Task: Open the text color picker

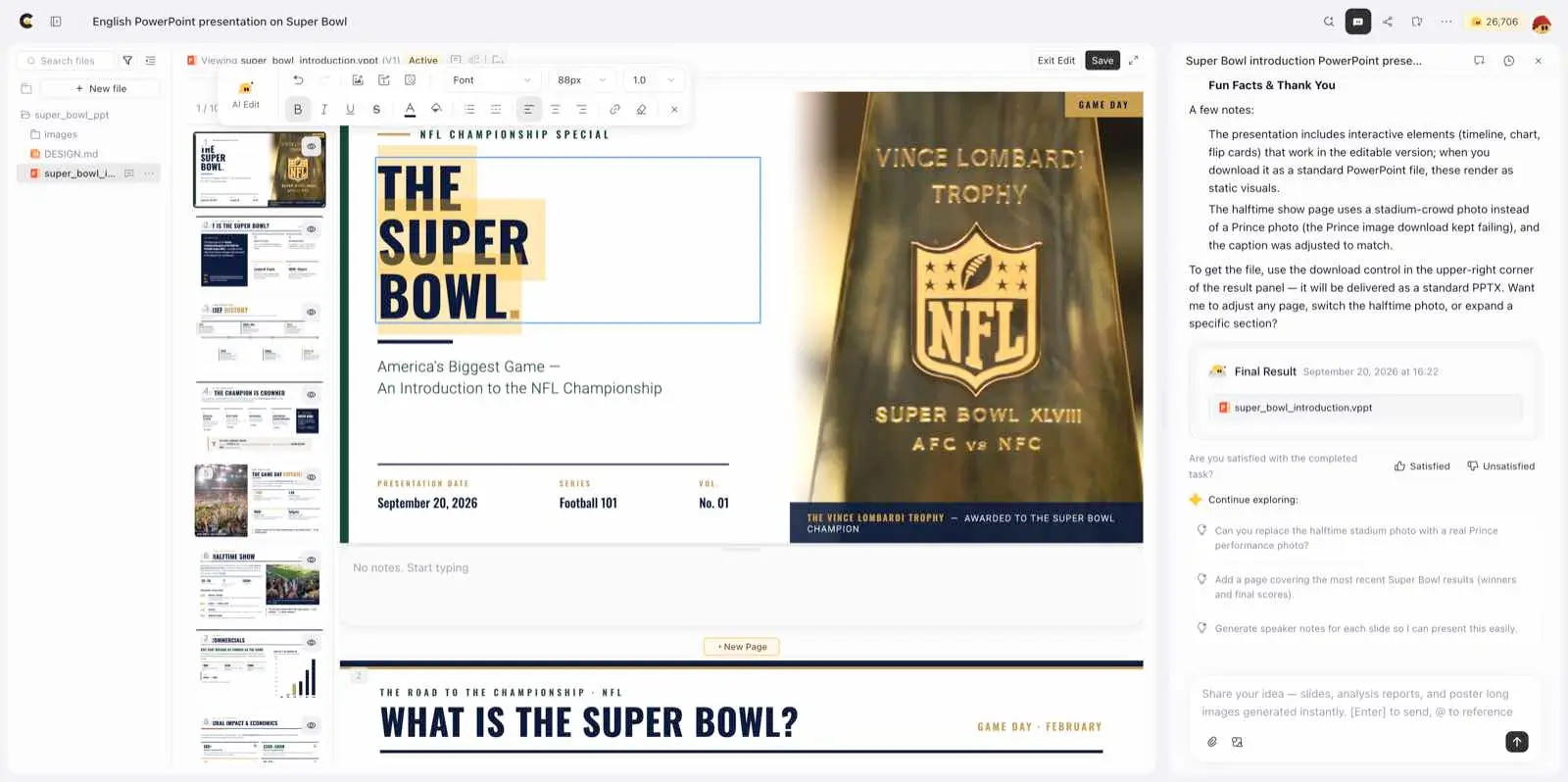Action: [410, 110]
